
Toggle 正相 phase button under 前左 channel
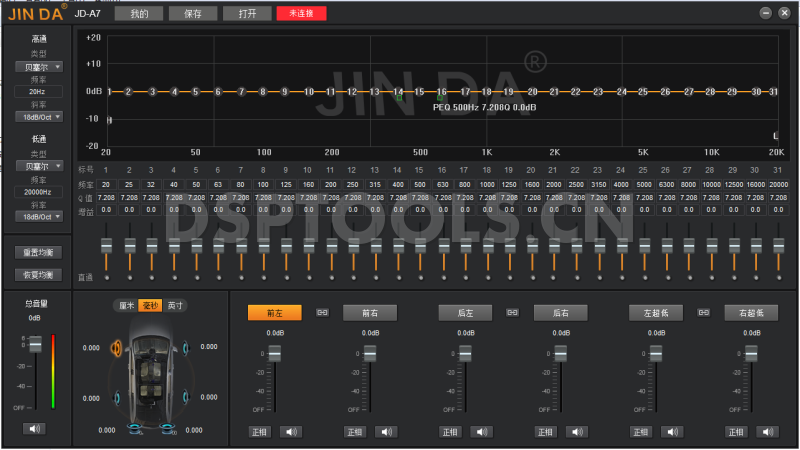coord(259,432)
